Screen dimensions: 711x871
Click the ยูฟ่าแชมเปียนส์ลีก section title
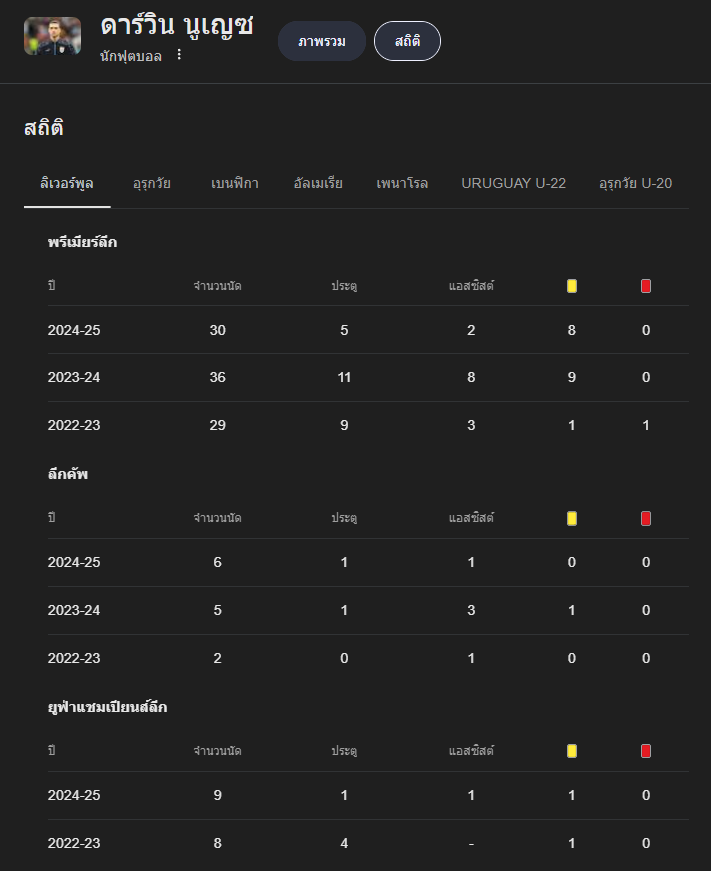click(107, 707)
